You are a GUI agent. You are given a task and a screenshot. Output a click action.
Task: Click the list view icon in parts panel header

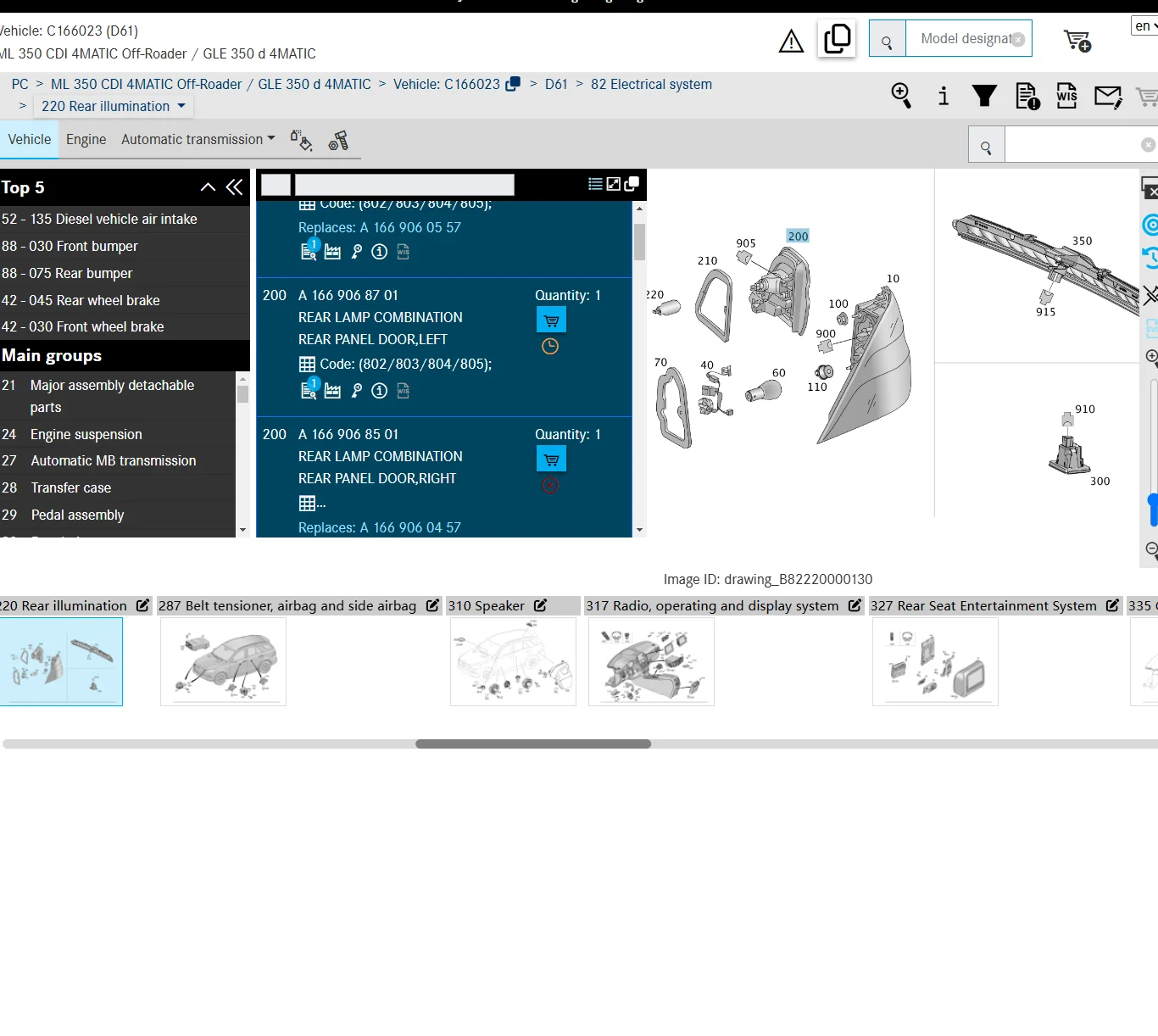[595, 184]
